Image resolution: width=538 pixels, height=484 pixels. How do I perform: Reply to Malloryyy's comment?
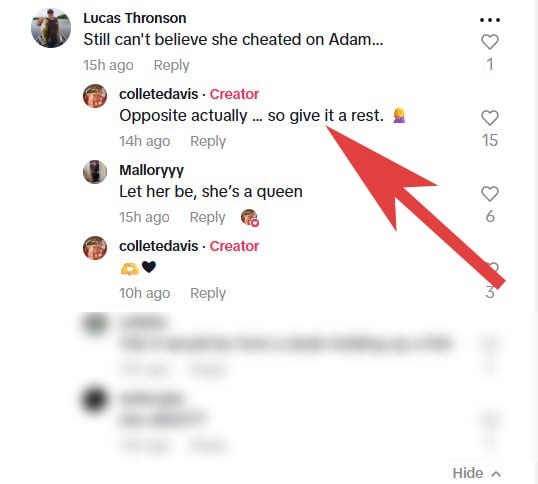(x=208, y=217)
